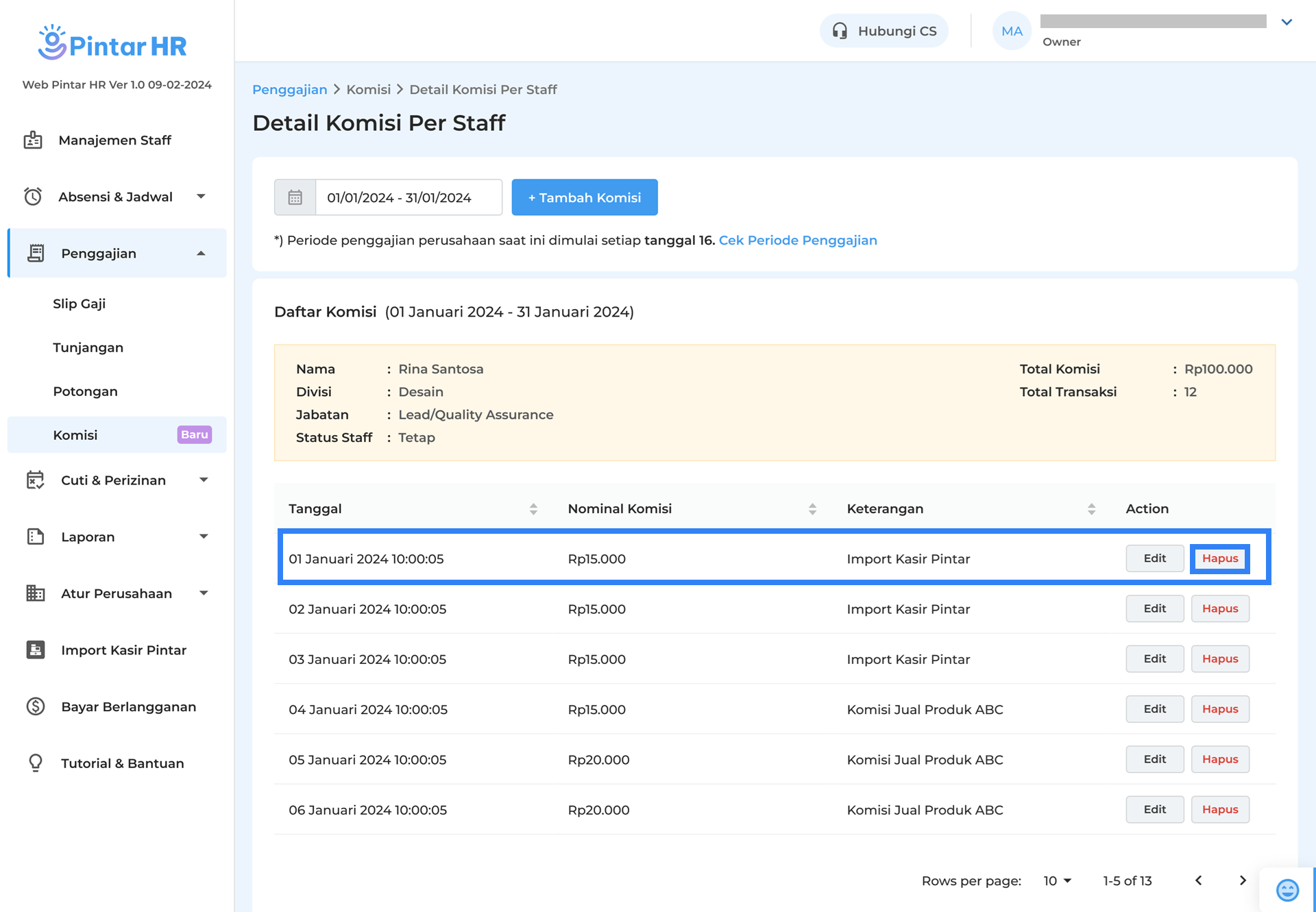The image size is (1316, 912).
Task: Click the Bayar Berlangganan dollar icon
Action: [x=36, y=706]
